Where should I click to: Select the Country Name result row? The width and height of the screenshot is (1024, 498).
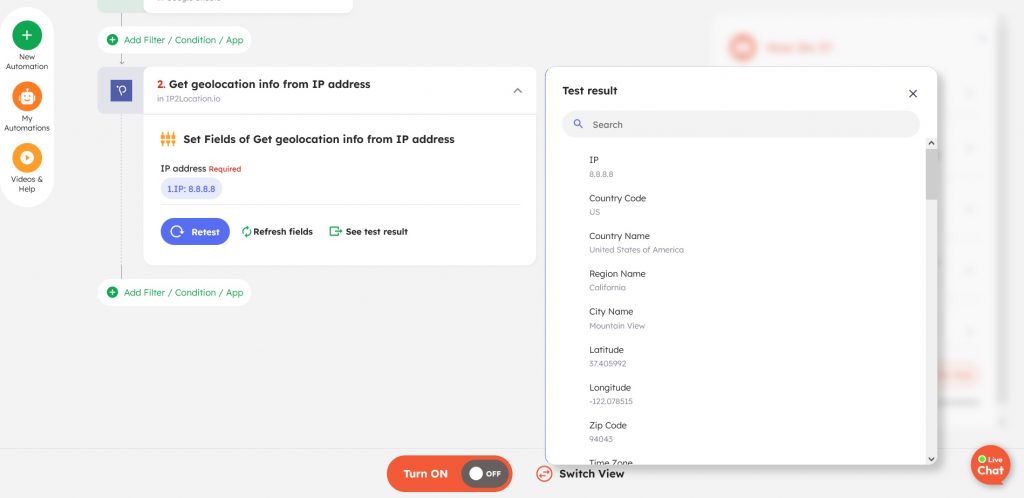pyautogui.click(x=636, y=243)
